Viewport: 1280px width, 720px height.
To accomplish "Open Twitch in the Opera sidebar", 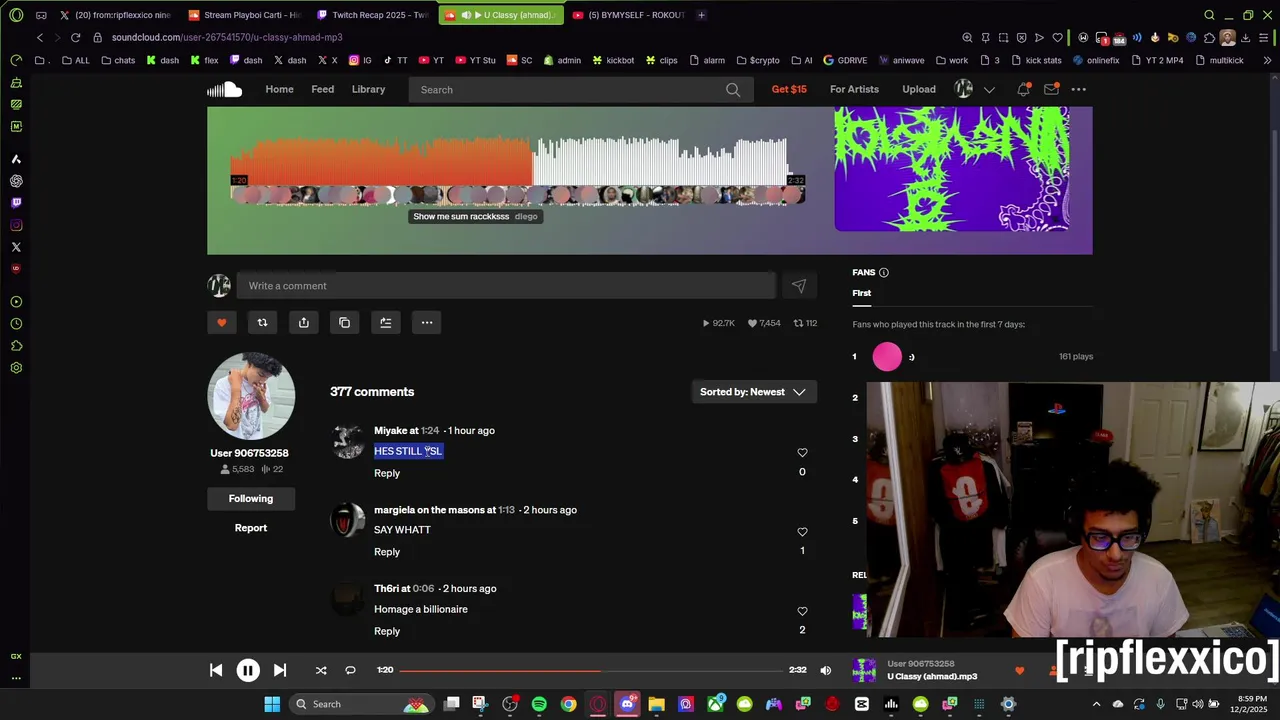I will coord(16,203).
